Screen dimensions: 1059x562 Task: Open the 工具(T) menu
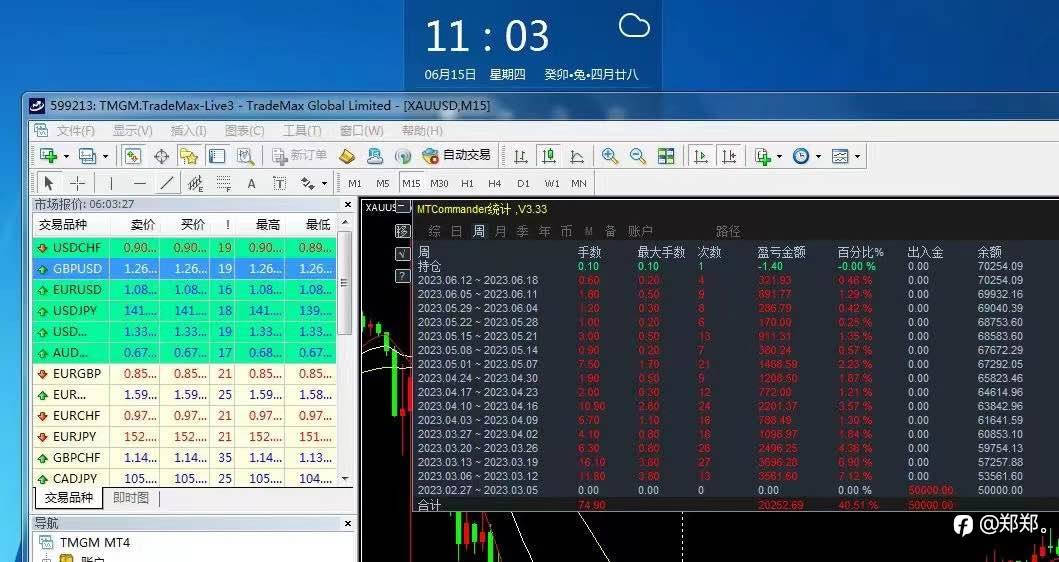click(x=302, y=130)
